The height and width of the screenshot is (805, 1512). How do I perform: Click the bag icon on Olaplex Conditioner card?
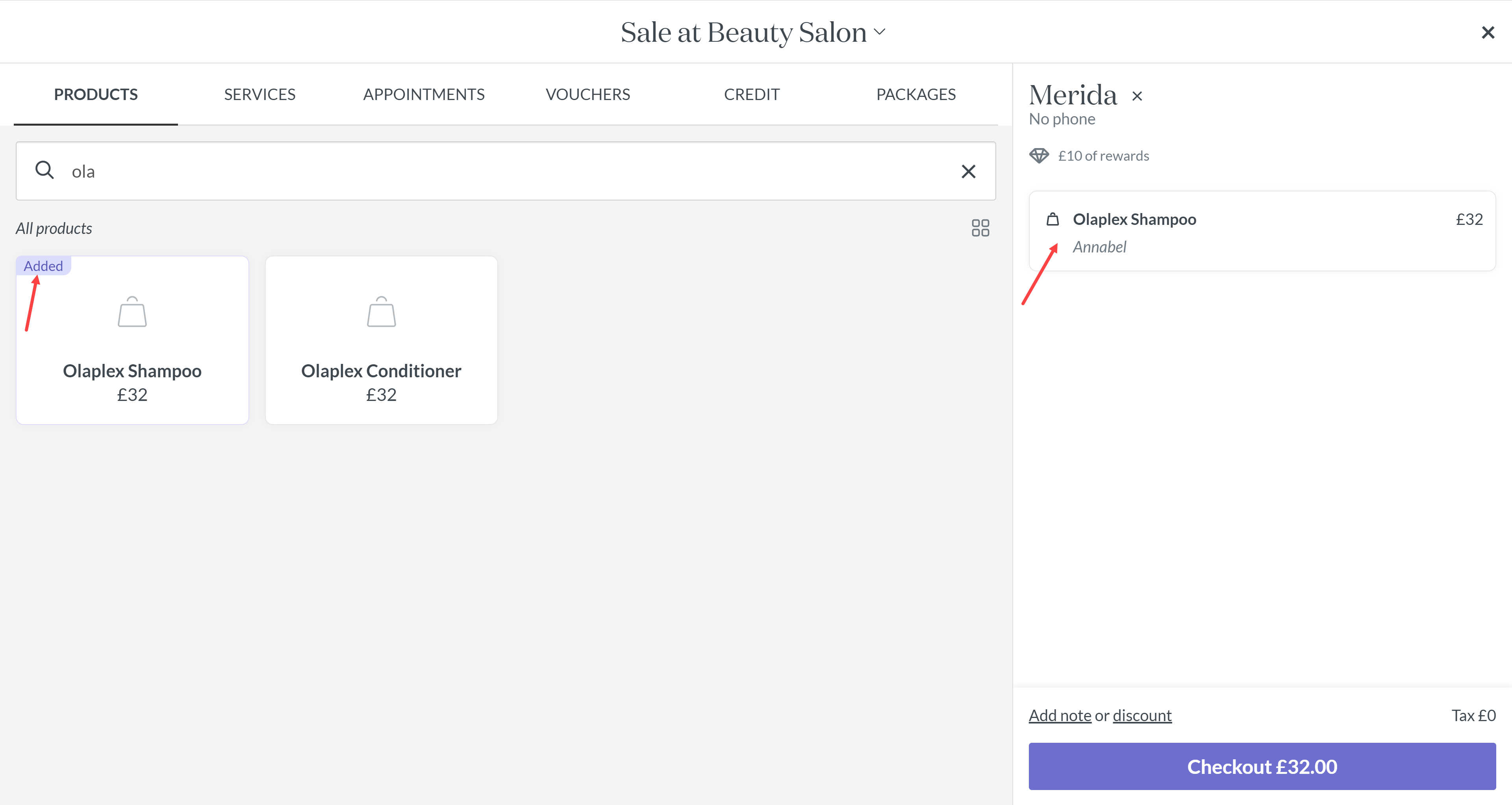(382, 312)
